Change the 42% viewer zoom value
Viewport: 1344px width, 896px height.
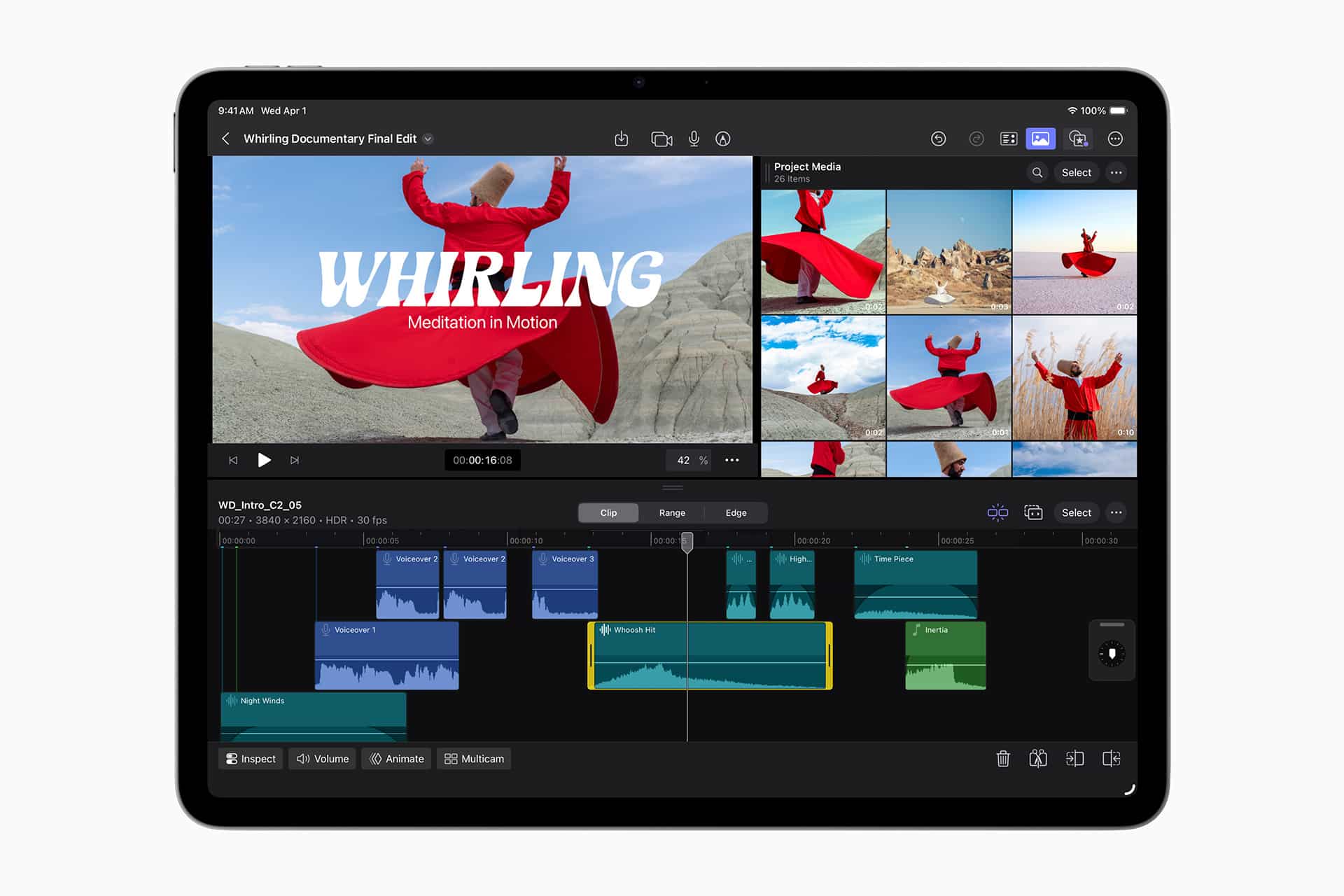point(689,460)
